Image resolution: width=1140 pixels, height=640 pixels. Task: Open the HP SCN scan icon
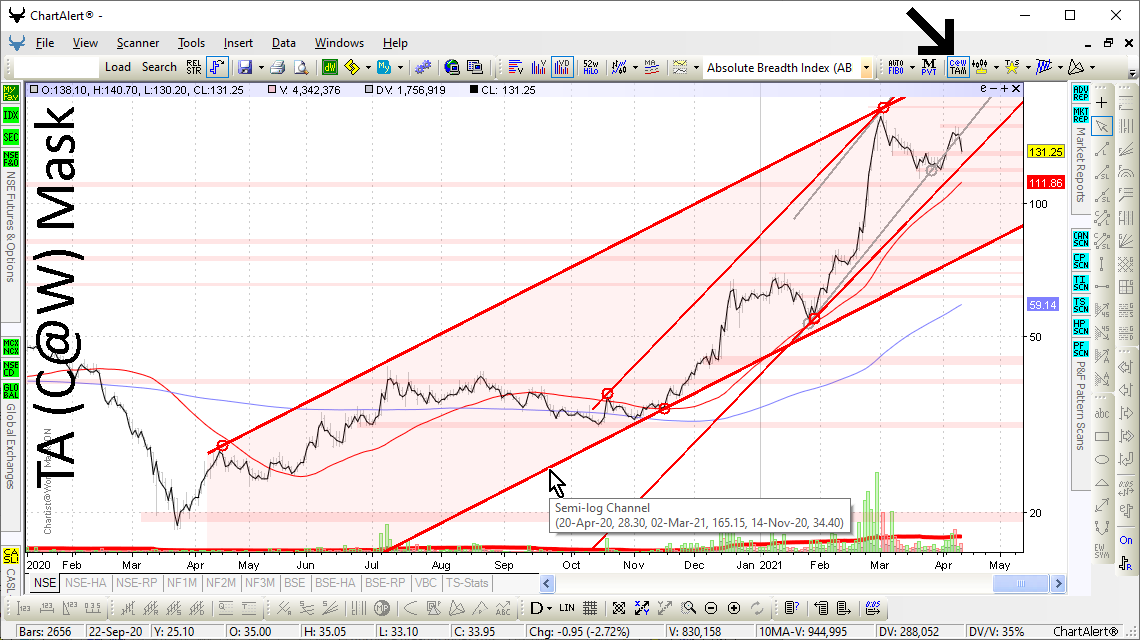1080,327
